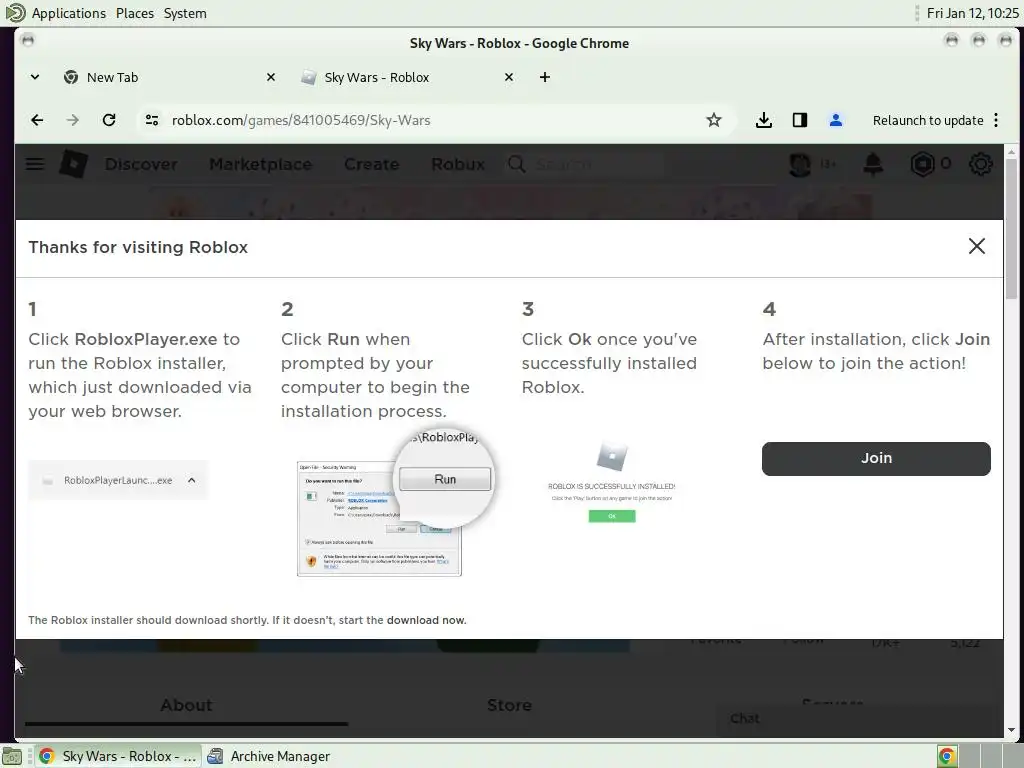This screenshot has height=768, width=1024.
Task: Open Marketplace in Roblox navigation
Action: point(261,164)
